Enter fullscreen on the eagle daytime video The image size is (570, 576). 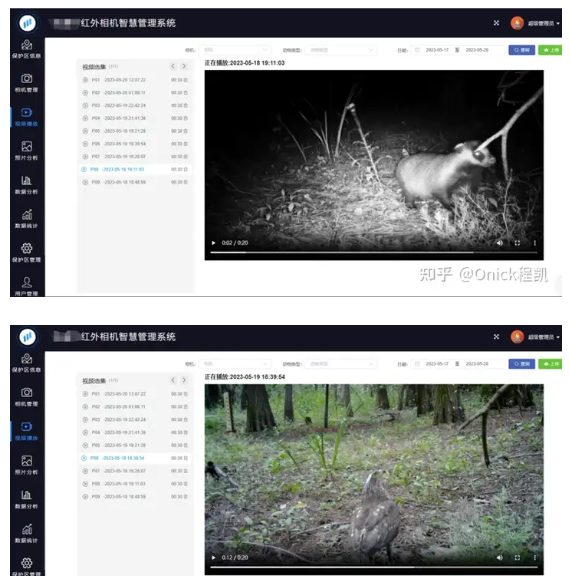(x=517, y=558)
